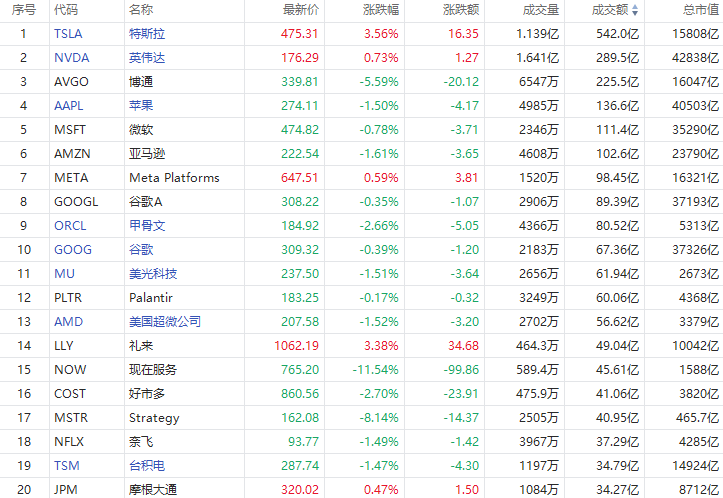Open the AAPL code link
Image resolution: width=723 pixels, height=498 pixels.
pyautogui.click(x=70, y=105)
